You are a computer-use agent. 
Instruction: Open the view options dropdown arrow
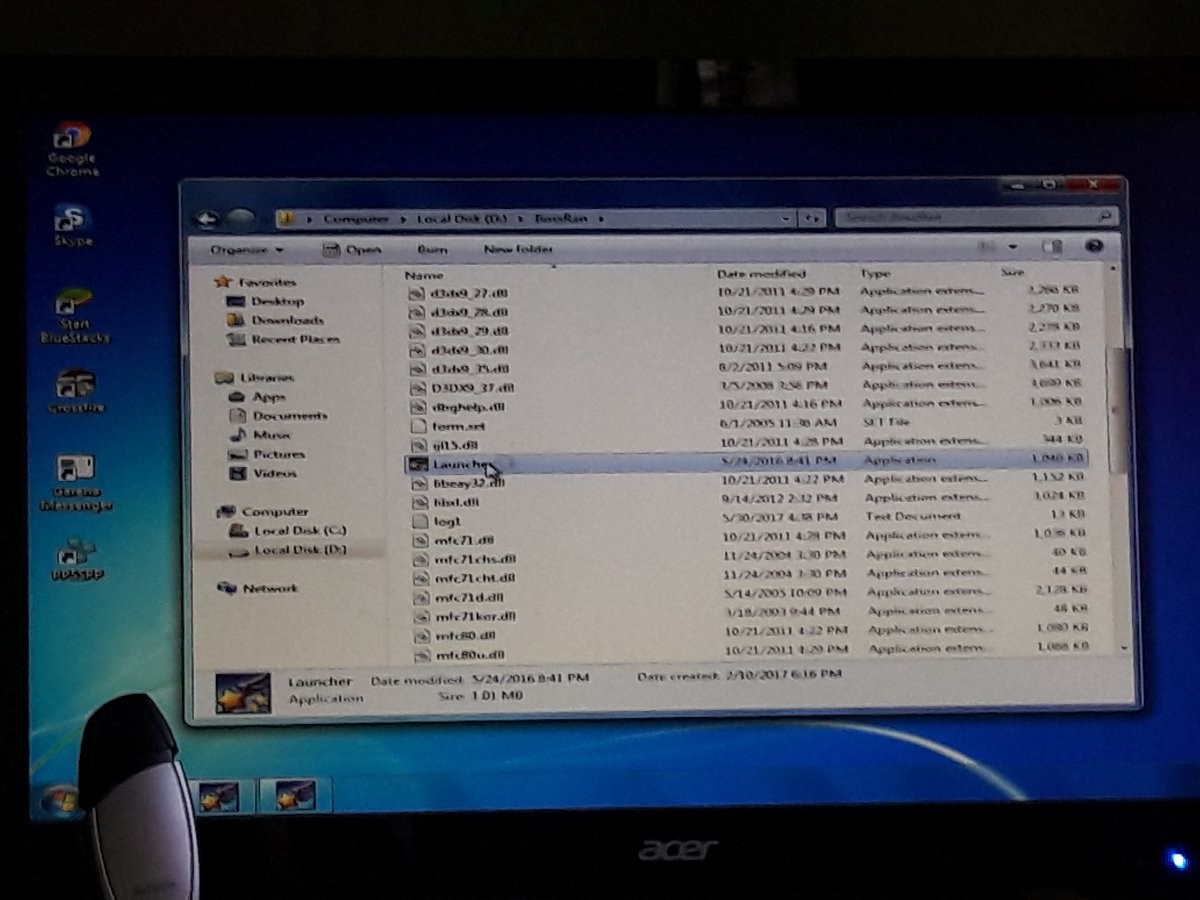pos(1012,246)
